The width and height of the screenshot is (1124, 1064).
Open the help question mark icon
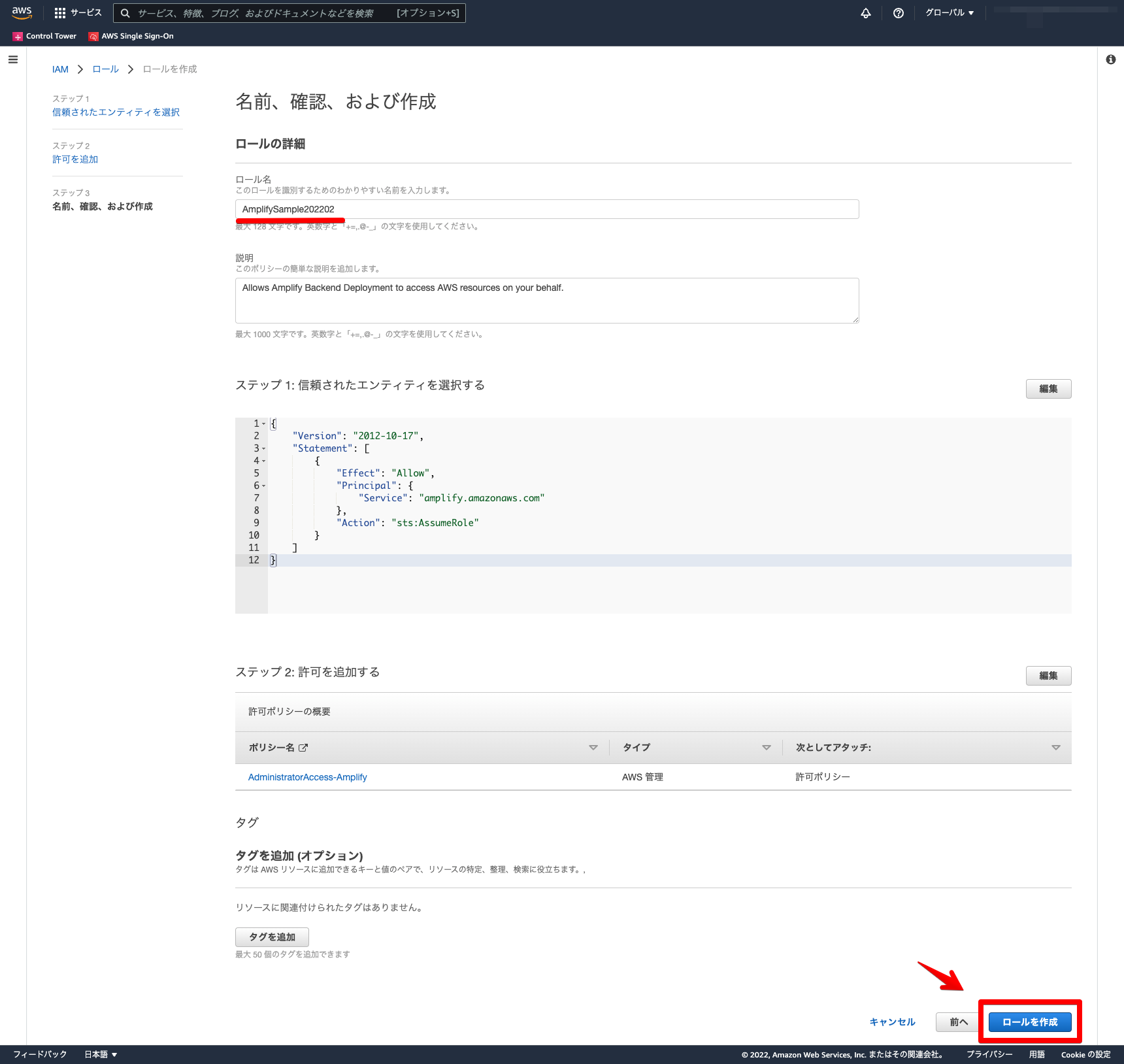pos(899,13)
